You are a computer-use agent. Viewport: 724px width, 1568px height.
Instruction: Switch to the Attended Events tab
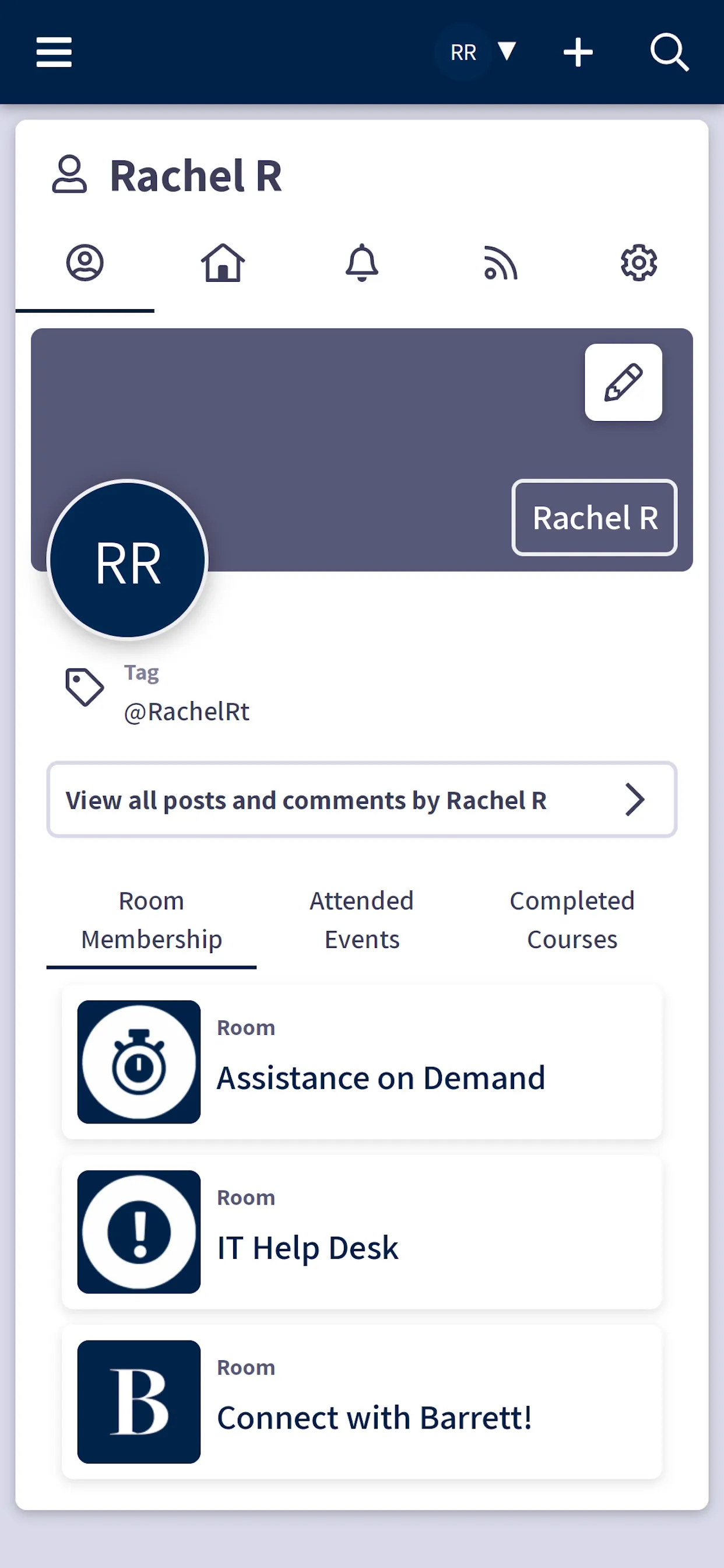[362, 921]
